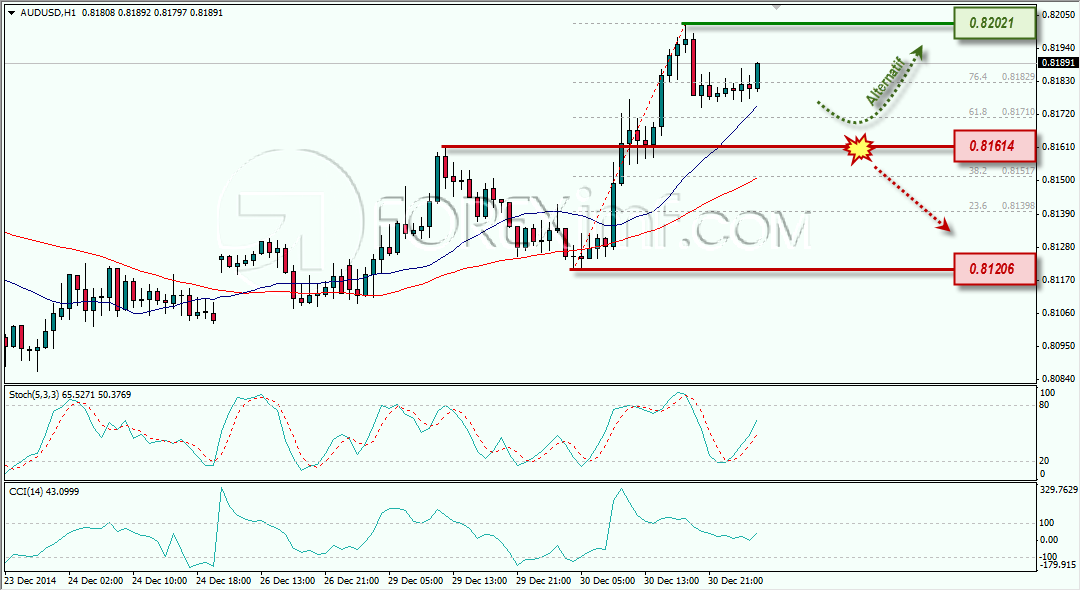The image size is (1081, 591).
Task: Open the chart menu triangle beside AUDUSD,H1
Action: 12,13
